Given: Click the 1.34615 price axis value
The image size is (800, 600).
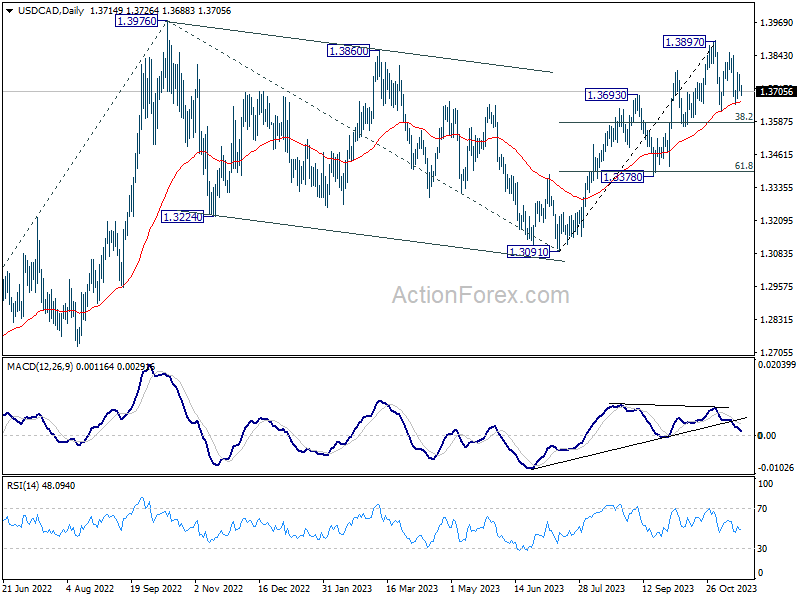Looking at the screenshot, I should click(777, 155).
